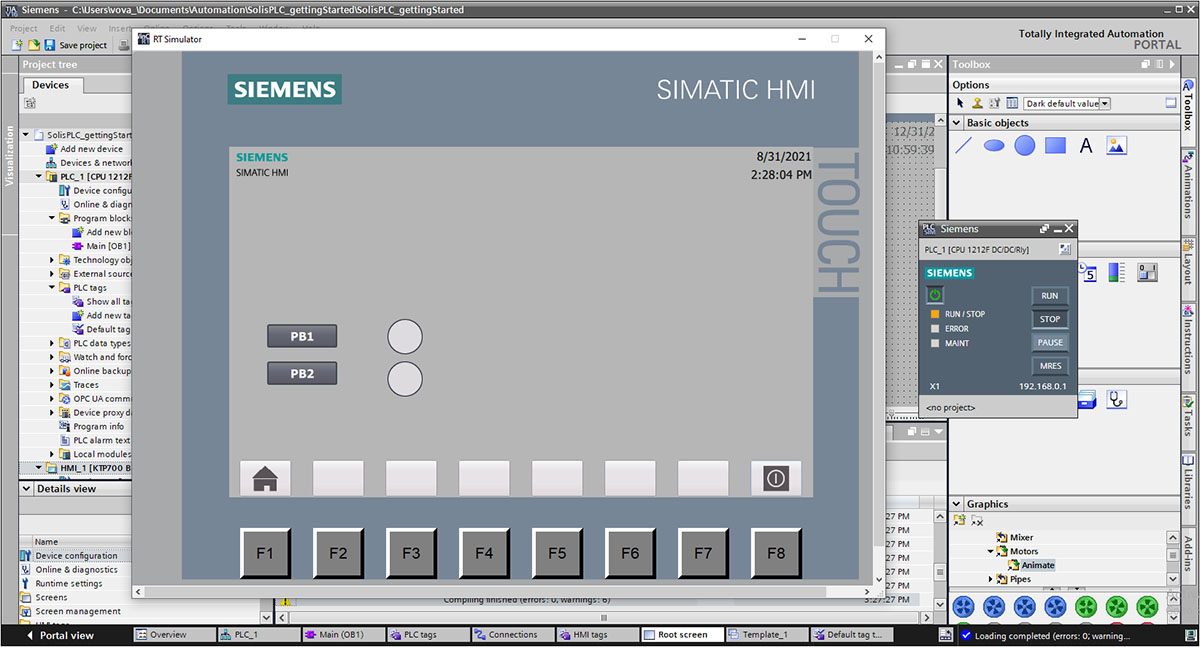This screenshot has width=1200, height=647.
Task: Click the F8 hardware key on HMI
Action: coord(776,553)
